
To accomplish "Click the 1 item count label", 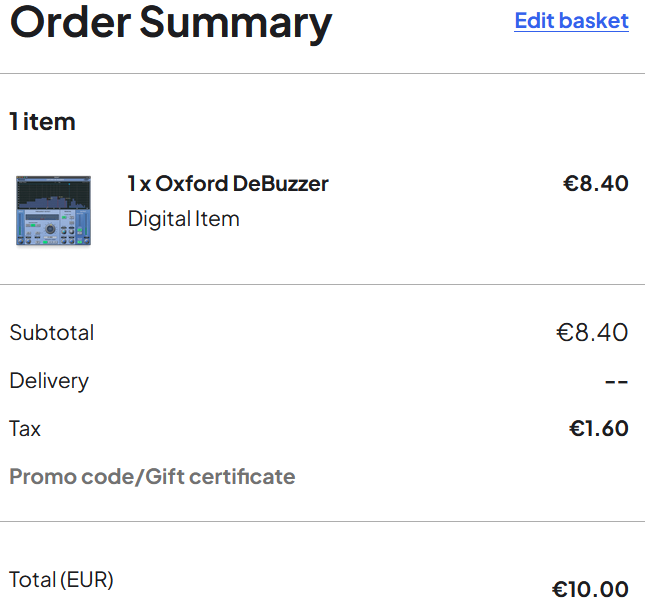I will (42, 122).
